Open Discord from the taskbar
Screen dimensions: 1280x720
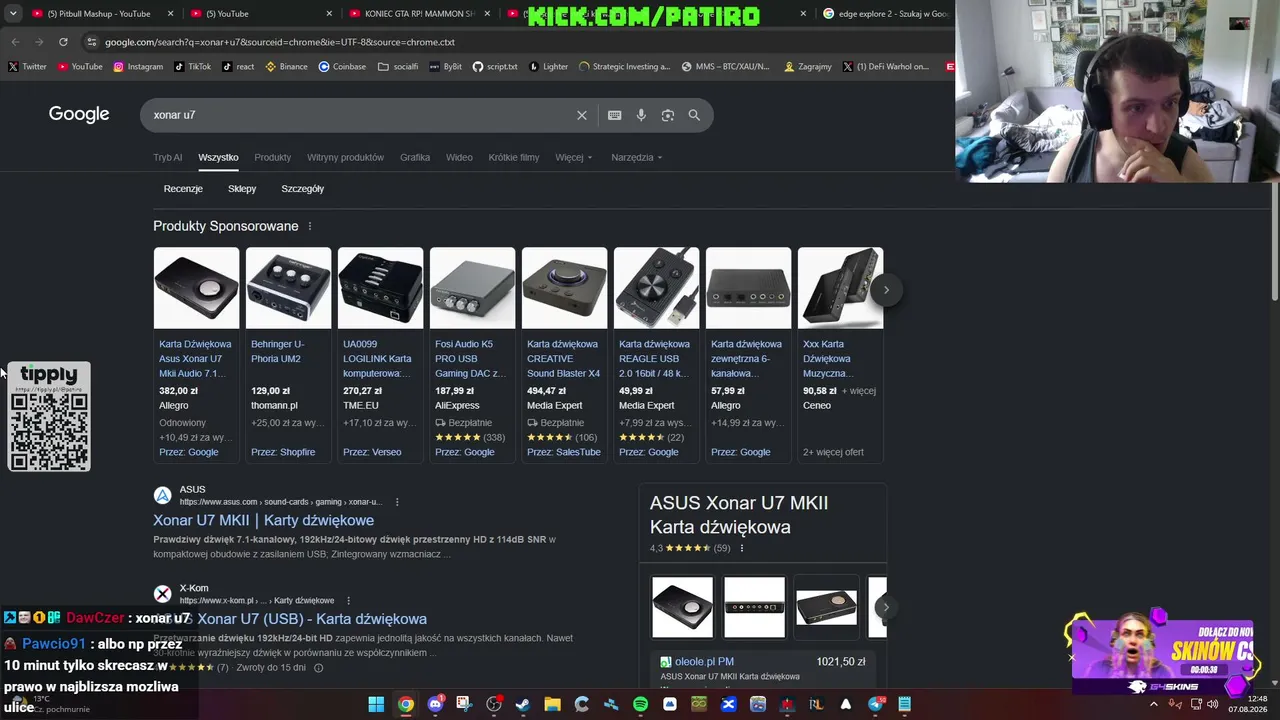point(435,704)
